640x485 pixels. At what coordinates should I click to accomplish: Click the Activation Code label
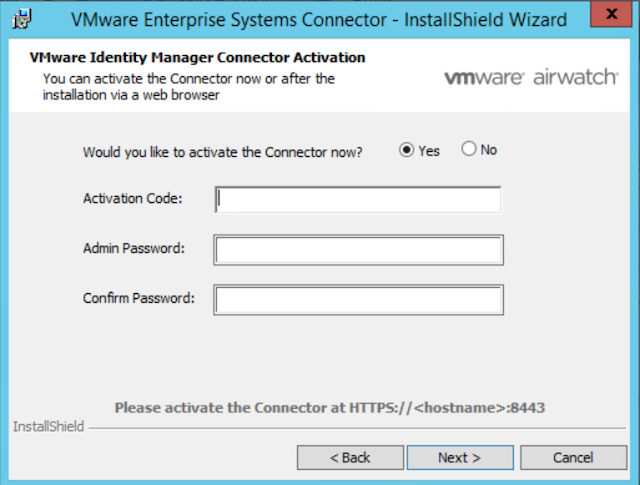(x=133, y=199)
